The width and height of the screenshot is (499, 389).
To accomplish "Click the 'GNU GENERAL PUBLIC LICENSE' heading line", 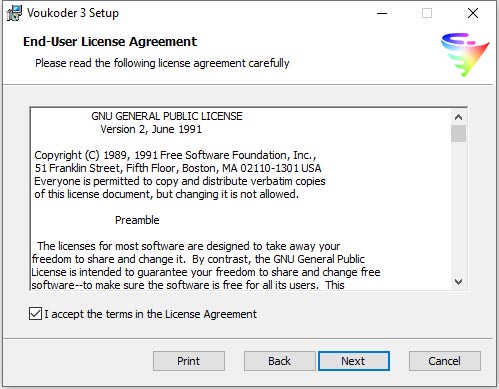I will point(167,116).
